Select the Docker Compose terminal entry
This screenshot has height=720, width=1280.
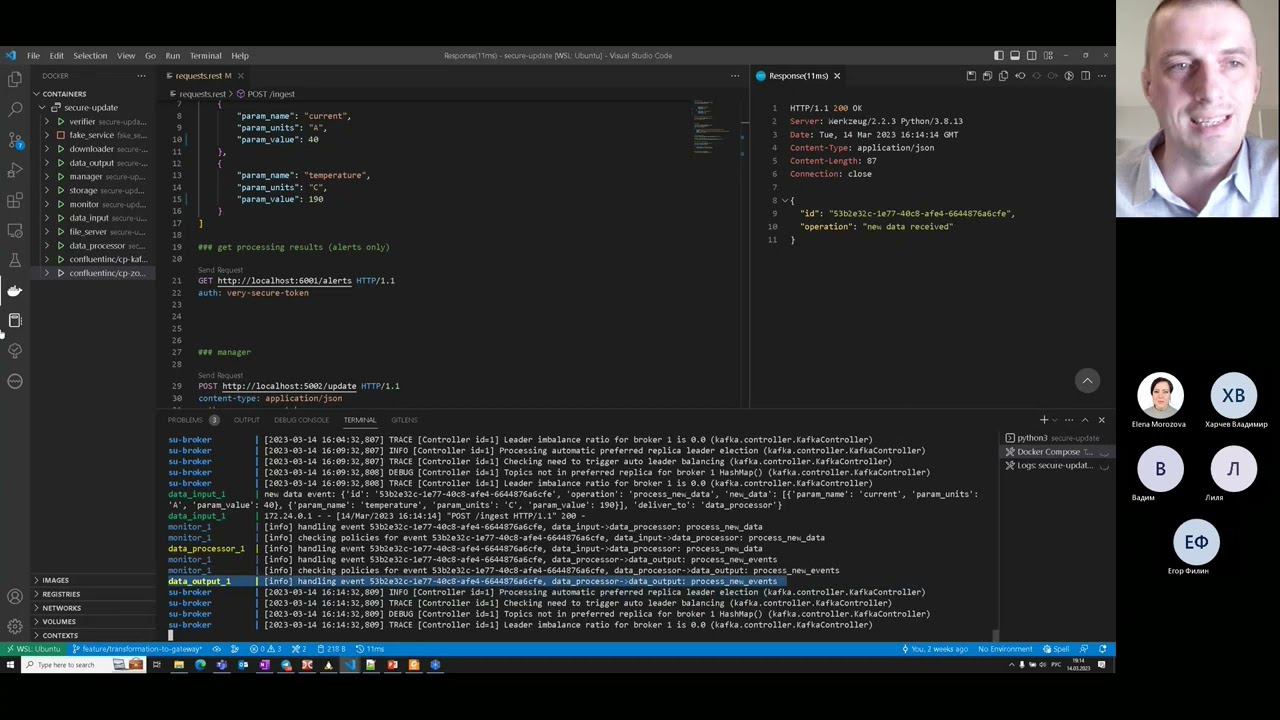(x=1055, y=452)
